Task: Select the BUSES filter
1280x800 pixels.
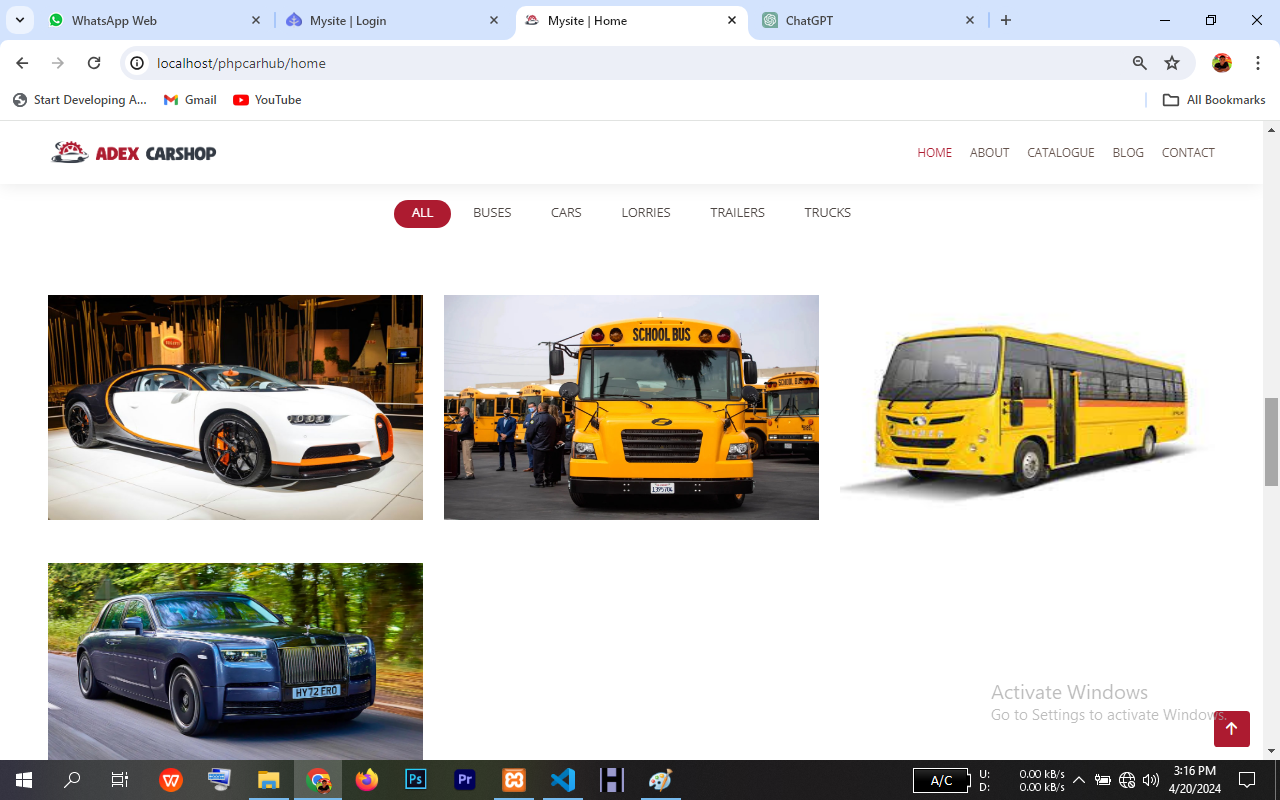Action: click(492, 213)
